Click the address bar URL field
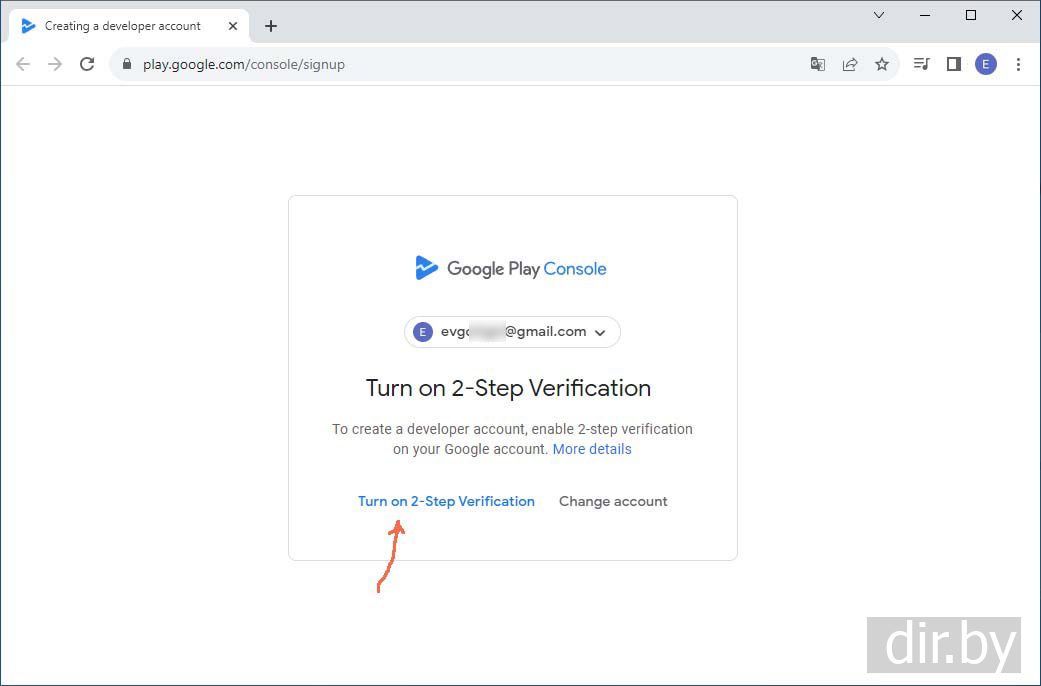This screenshot has height=686, width=1041. click(x=450, y=64)
